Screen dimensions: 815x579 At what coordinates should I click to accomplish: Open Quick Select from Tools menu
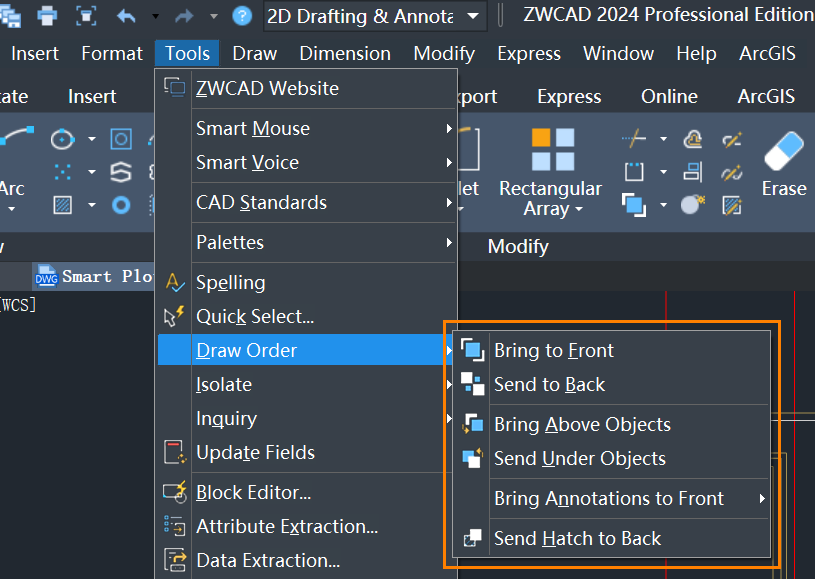[307, 317]
